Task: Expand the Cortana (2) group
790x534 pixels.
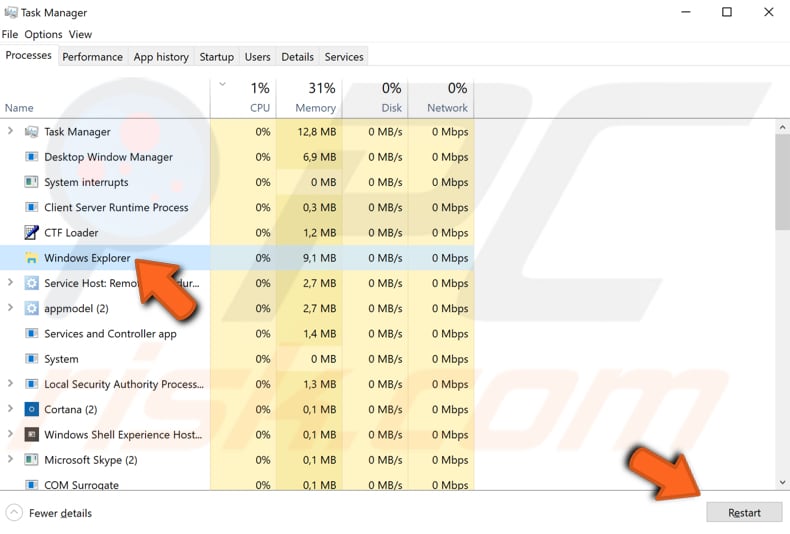Action: pyautogui.click(x=10, y=409)
